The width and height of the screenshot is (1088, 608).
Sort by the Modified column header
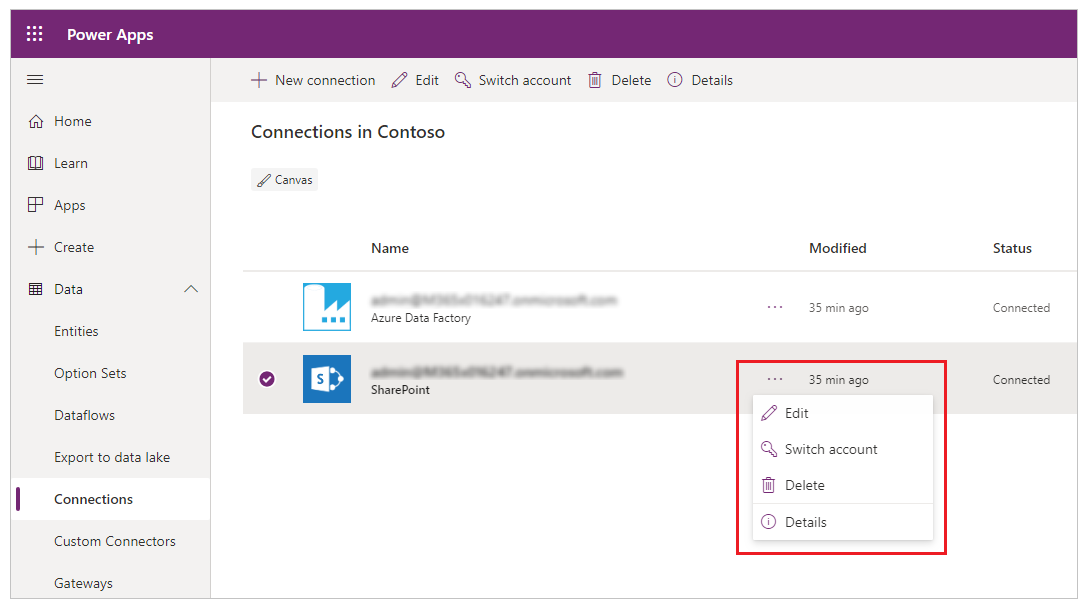click(837, 248)
